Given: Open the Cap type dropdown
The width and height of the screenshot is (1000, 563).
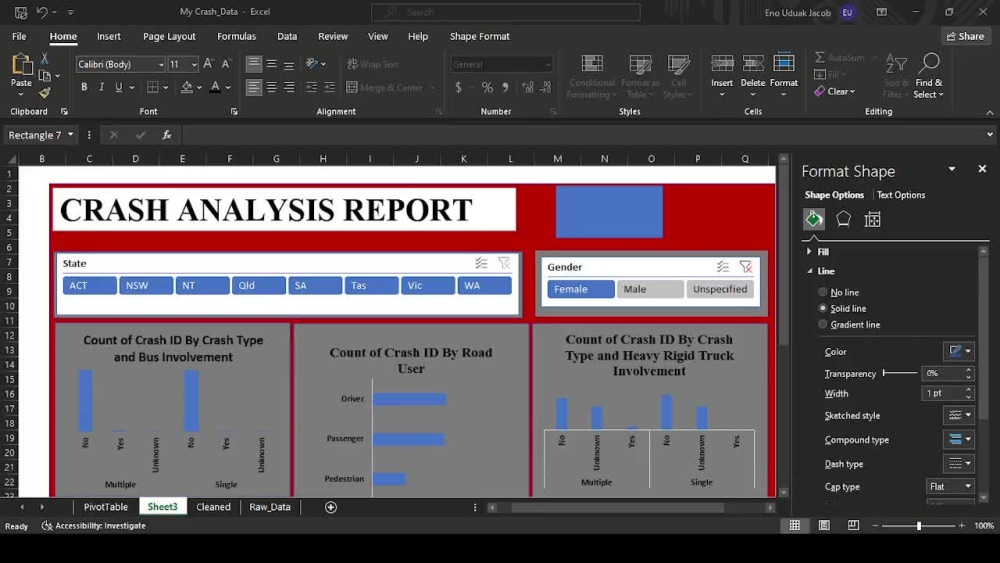Looking at the screenshot, I should pyautogui.click(x=950, y=486).
